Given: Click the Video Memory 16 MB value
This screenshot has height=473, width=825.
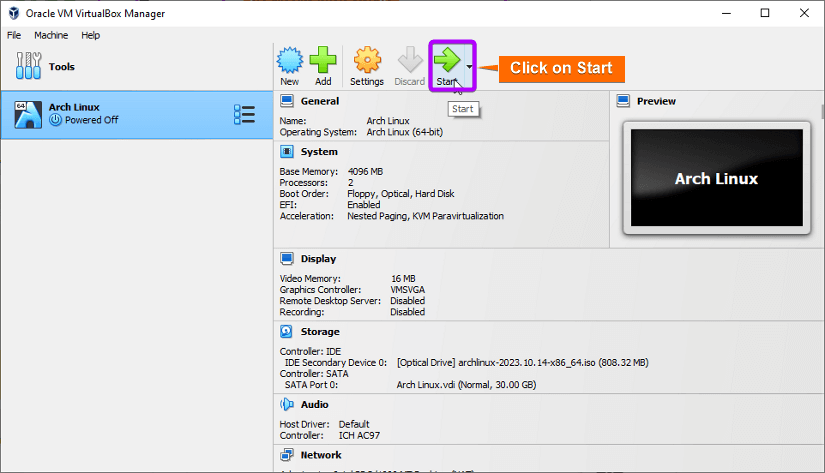Looking at the screenshot, I should pos(403,278).
